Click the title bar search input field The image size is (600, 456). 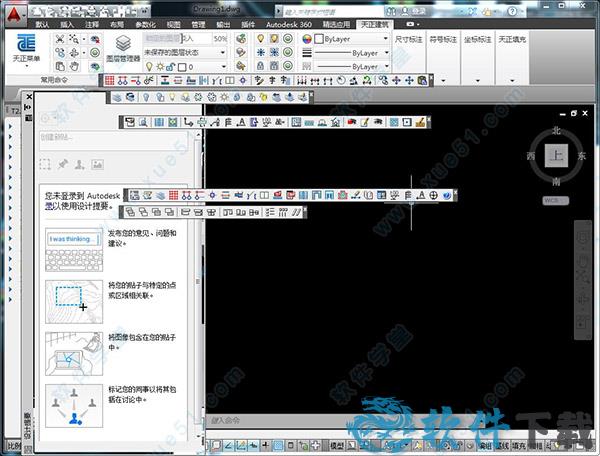point(333,12)
